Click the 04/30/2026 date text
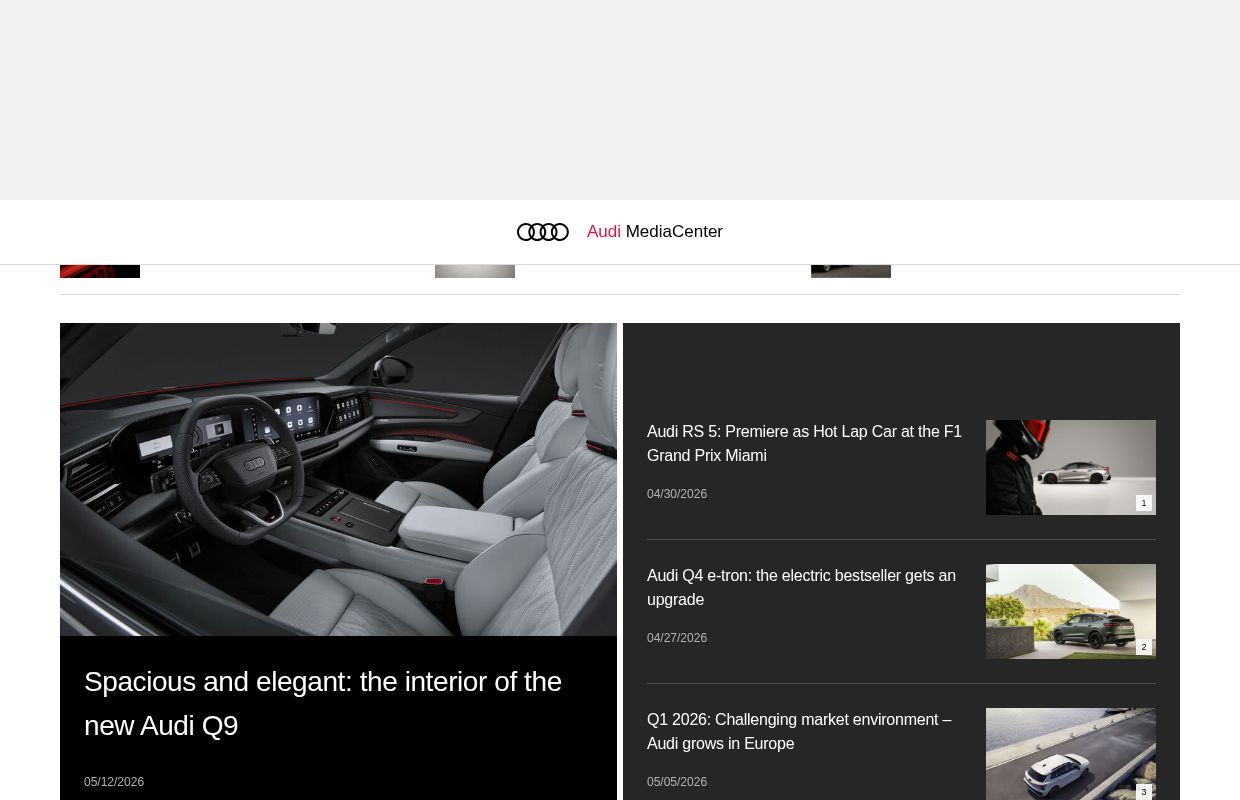1240x800 pixels. pos(677,494)
